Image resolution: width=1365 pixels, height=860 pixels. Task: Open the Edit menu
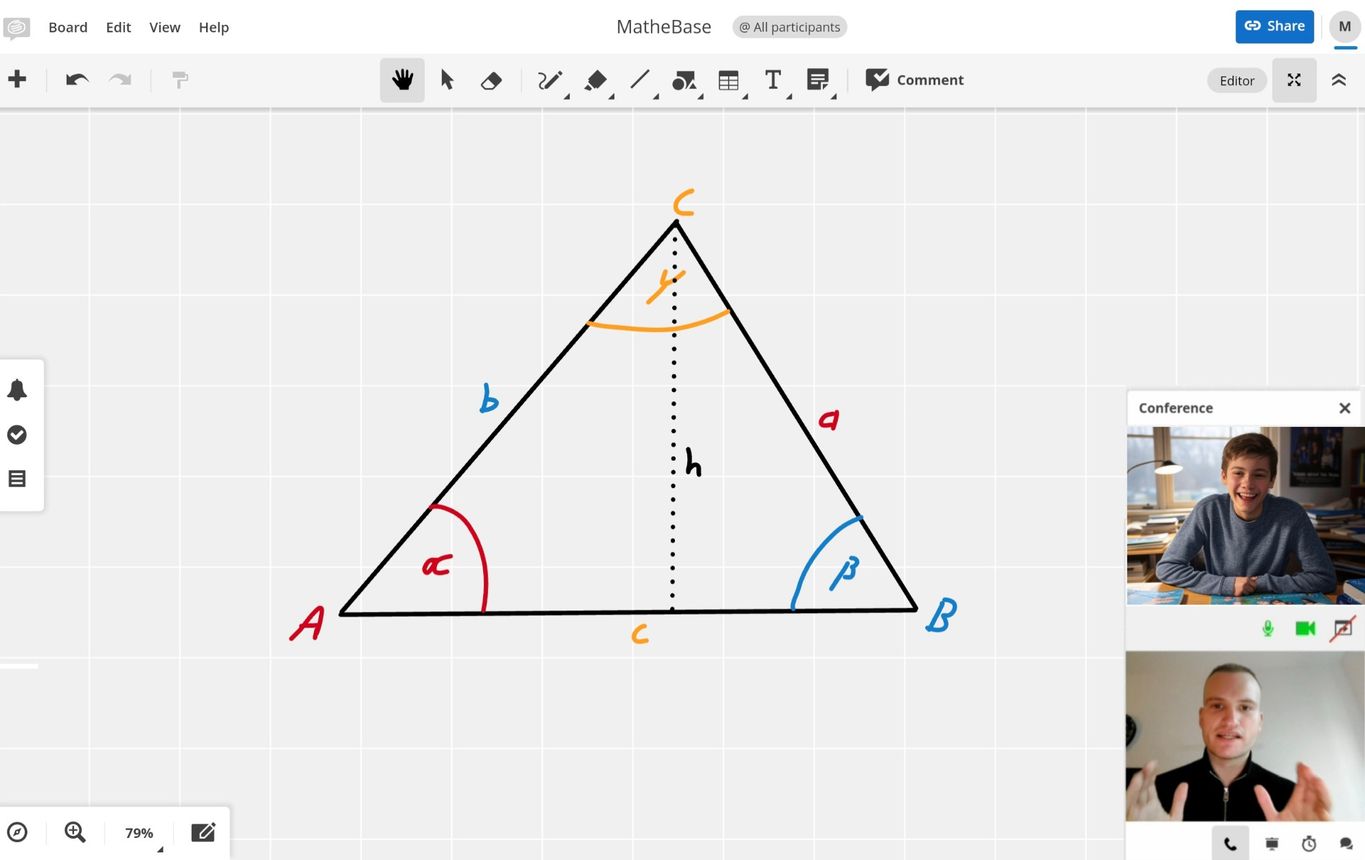tap(118, 27)
